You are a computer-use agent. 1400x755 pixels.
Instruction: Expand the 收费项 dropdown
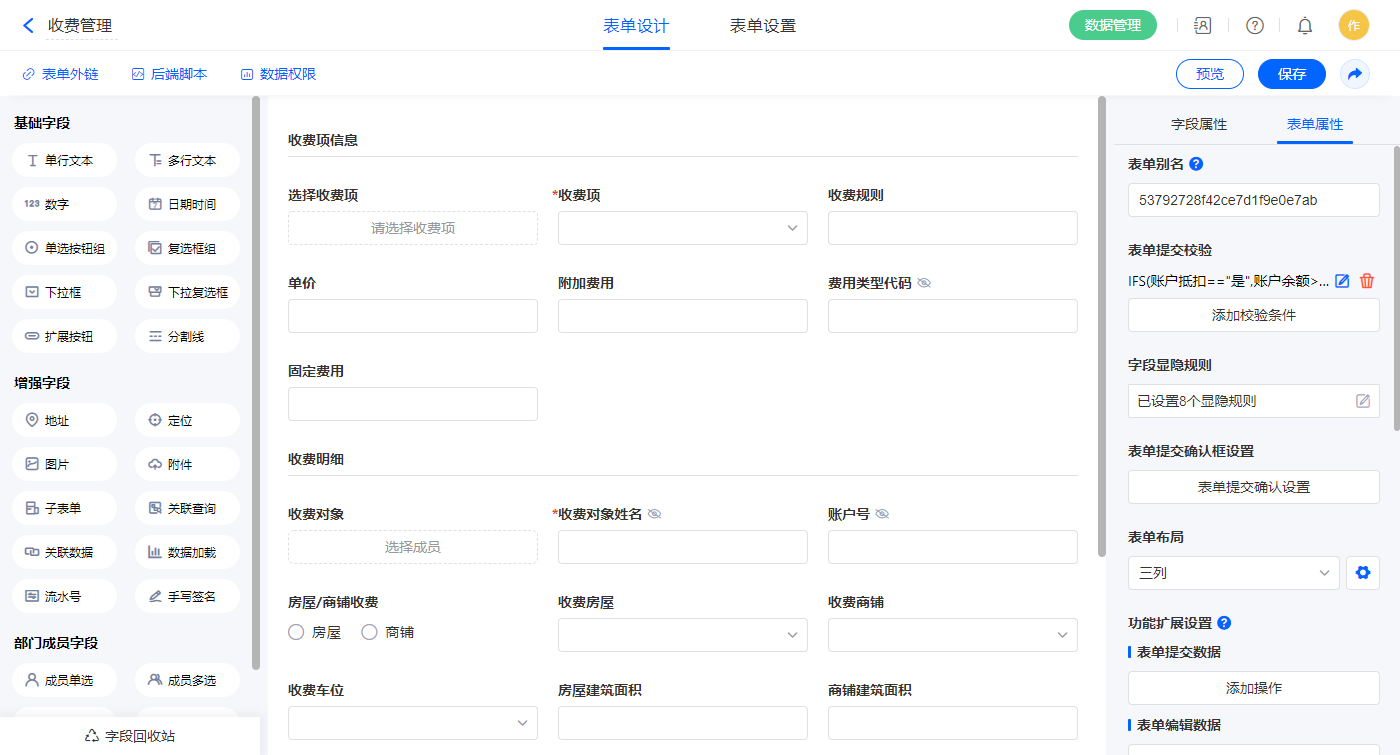click(x=682, y=228)
